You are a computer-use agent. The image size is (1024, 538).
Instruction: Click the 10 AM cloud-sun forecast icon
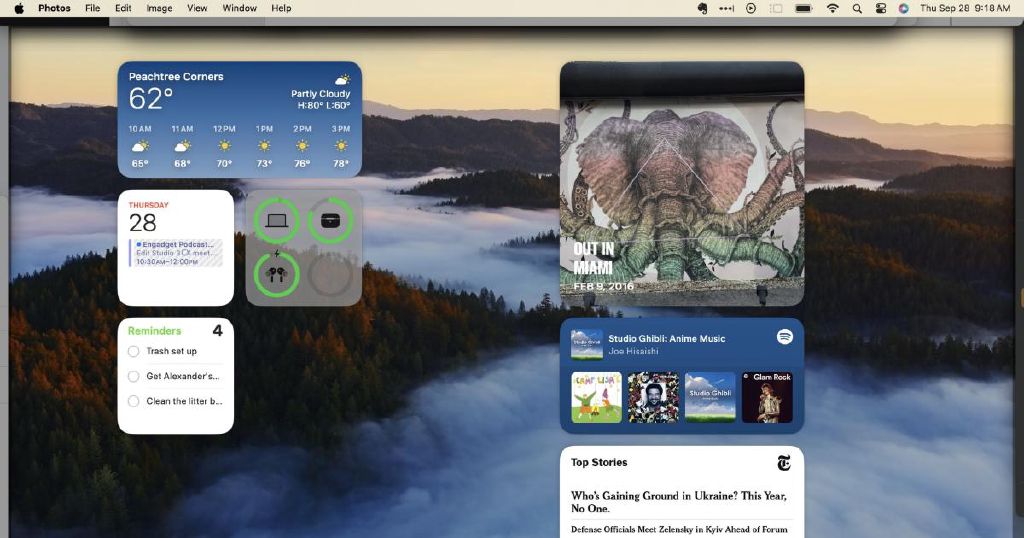coord(140,146)
